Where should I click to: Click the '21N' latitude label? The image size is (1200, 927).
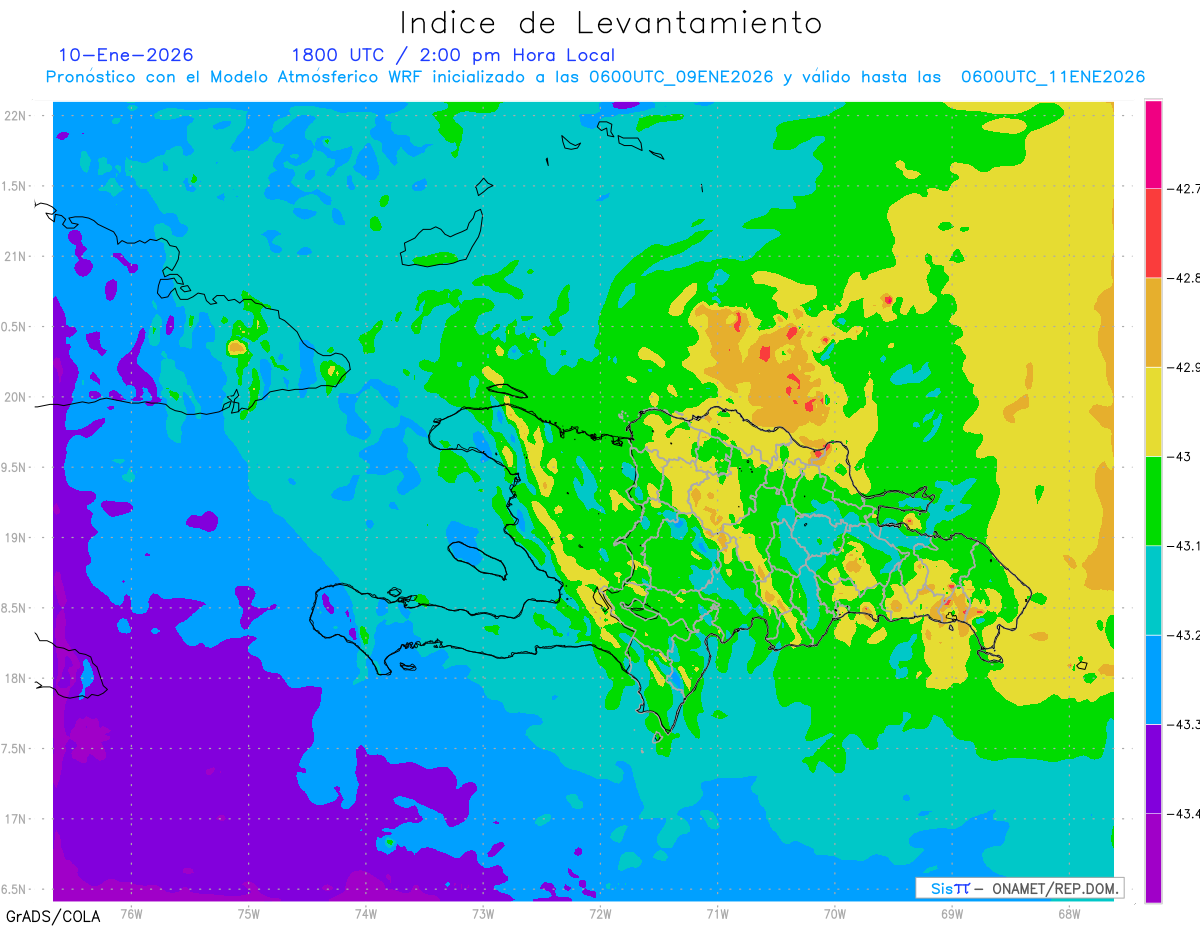coord(16,256)
